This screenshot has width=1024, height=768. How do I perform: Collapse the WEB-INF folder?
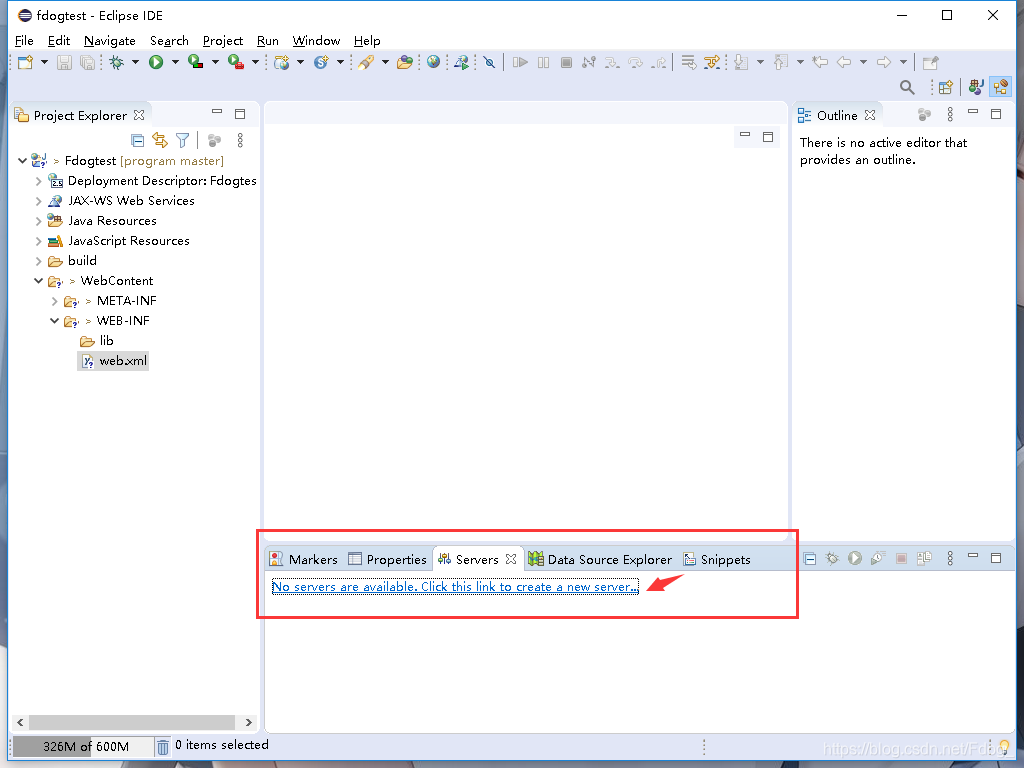pyautogui.click(x=55, y=321)
